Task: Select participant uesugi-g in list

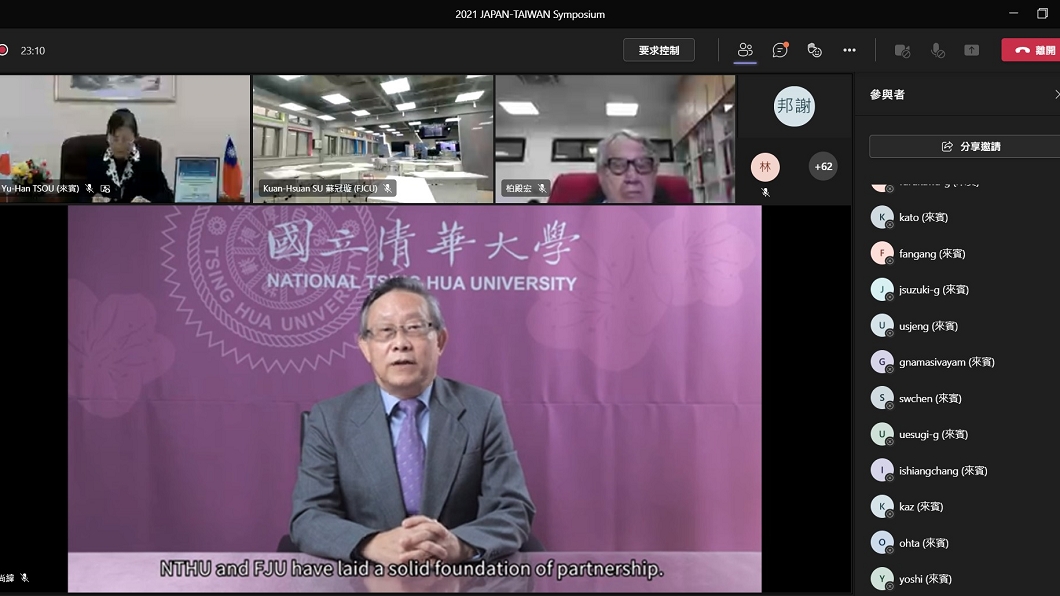Action: pyautogui.click(x=964, y=434)
